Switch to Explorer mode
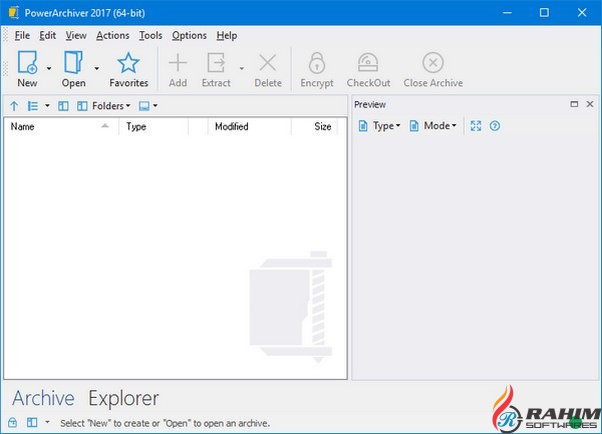This screenshot has width=602, height=434. [x=124, y=398]
